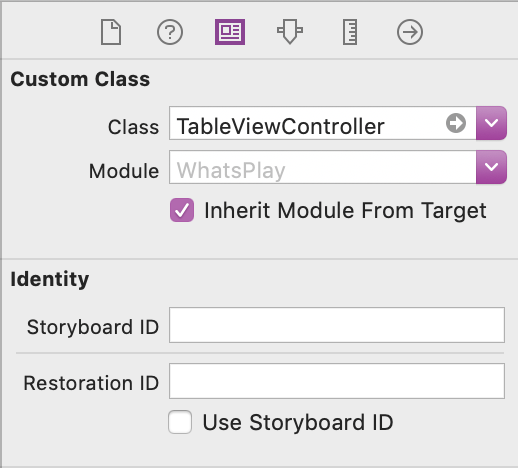This screenshot has height=468, width=518.
Task: Open the Size inspector ruler icon
Action: (x=350, y=32)
